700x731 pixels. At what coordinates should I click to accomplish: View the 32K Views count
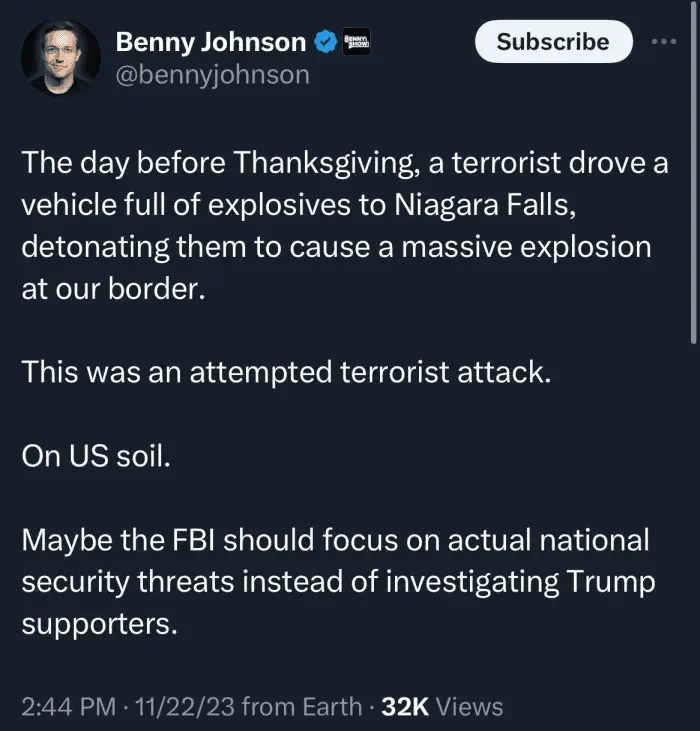pyautogui.click(x=442, y=707)
